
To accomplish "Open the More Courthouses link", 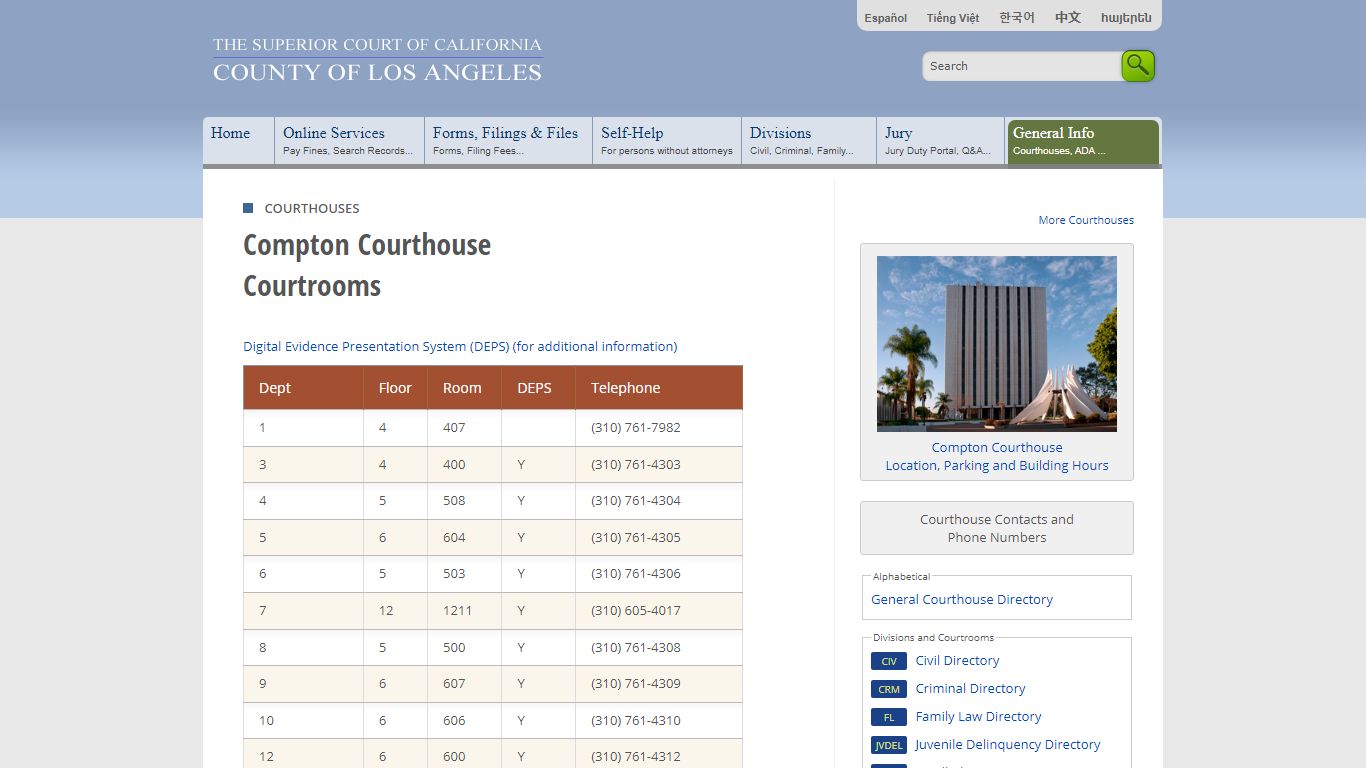I will click(x=1086, y=220).
